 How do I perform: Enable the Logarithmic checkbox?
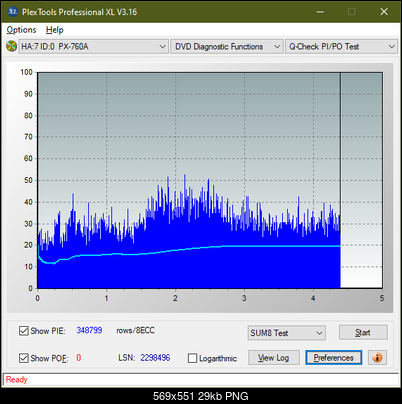[192, 358]
